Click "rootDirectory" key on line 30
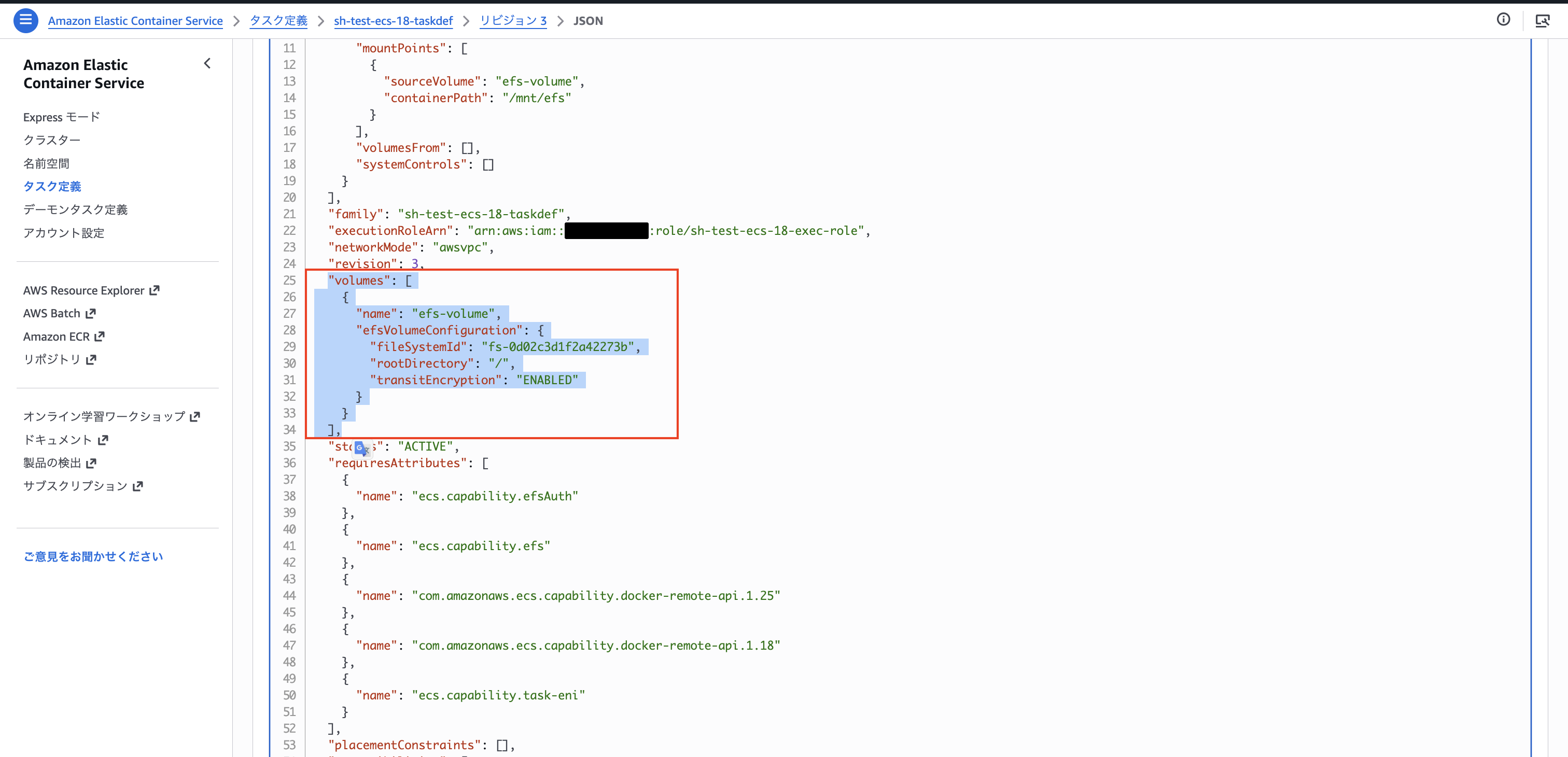1568x757 pixels. coord(422,363)
